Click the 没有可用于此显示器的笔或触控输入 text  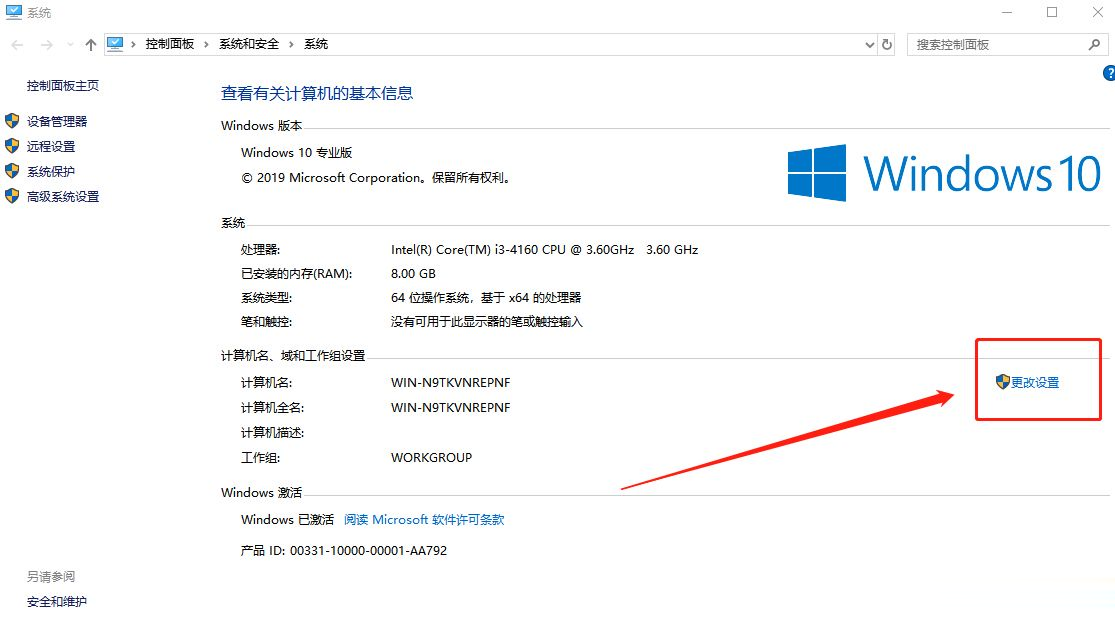(x=486, y=322)
